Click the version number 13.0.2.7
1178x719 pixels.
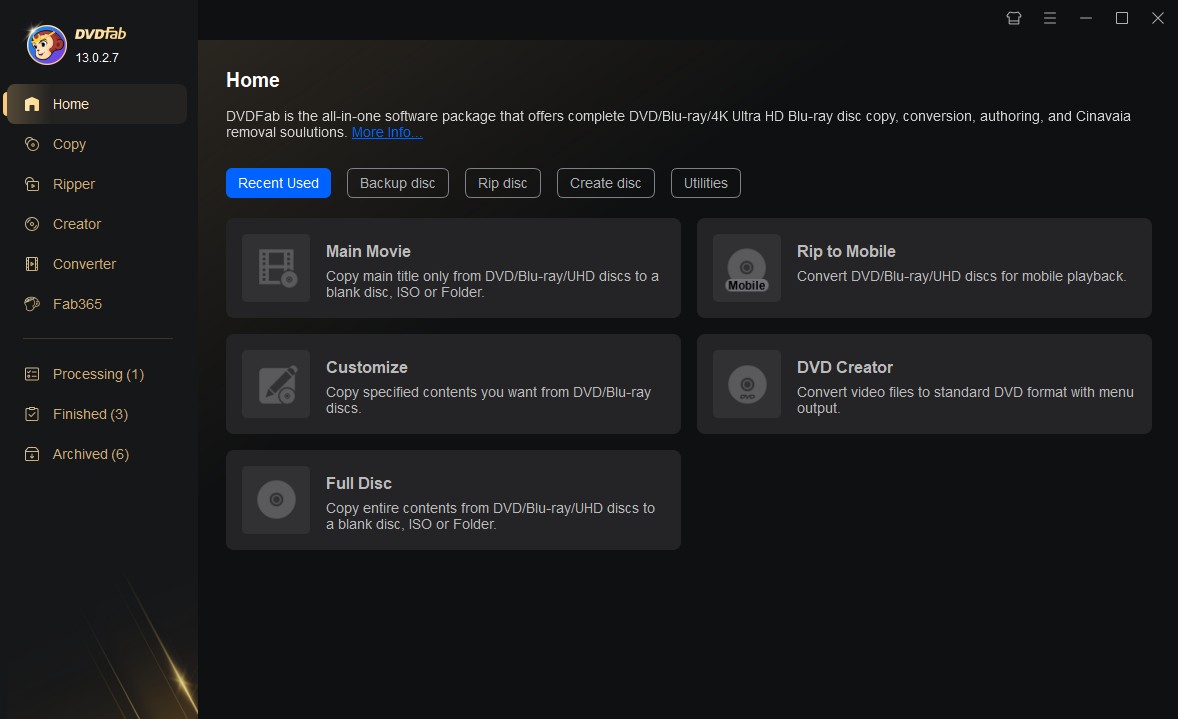click(97, 58)
